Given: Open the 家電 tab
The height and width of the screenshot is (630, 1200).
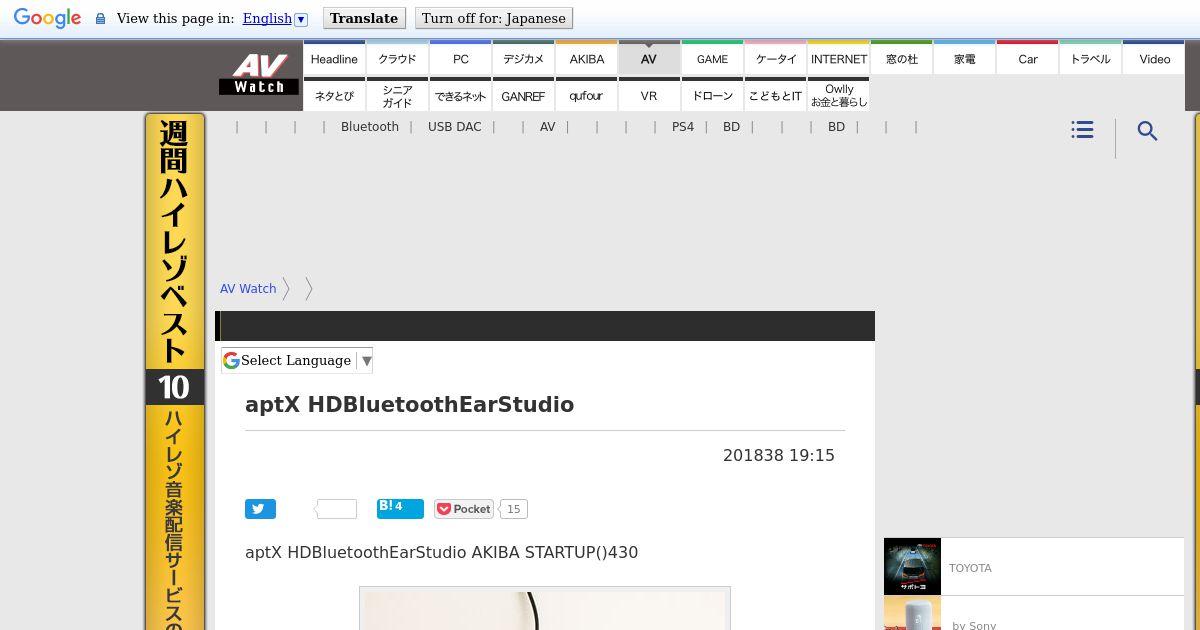Looking at the screenshot, I should click(964, 59).
